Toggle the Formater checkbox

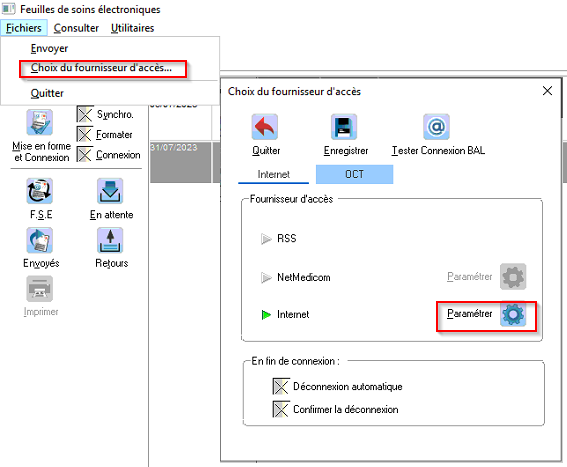click(85, 135)
